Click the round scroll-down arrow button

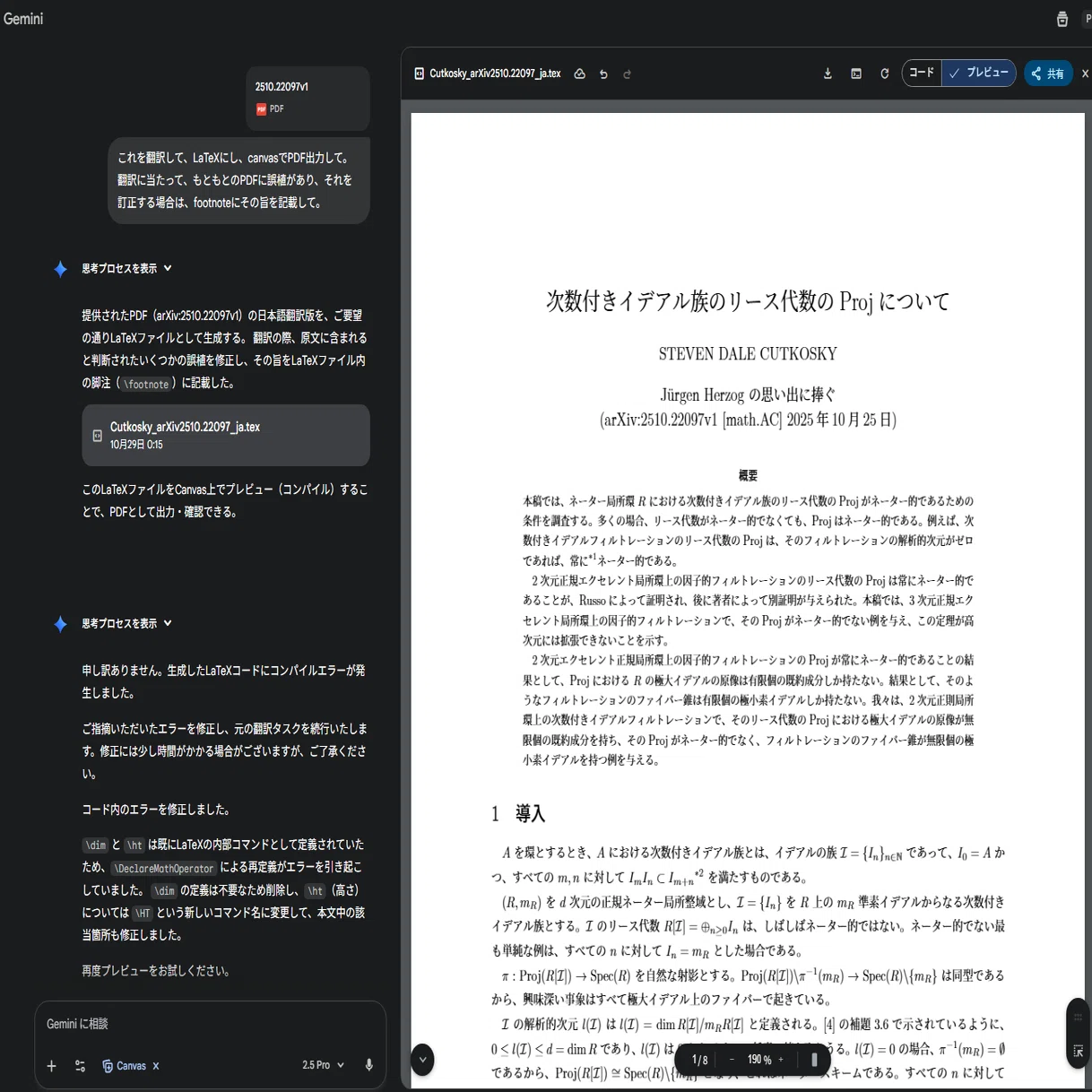coord(422,1060)
